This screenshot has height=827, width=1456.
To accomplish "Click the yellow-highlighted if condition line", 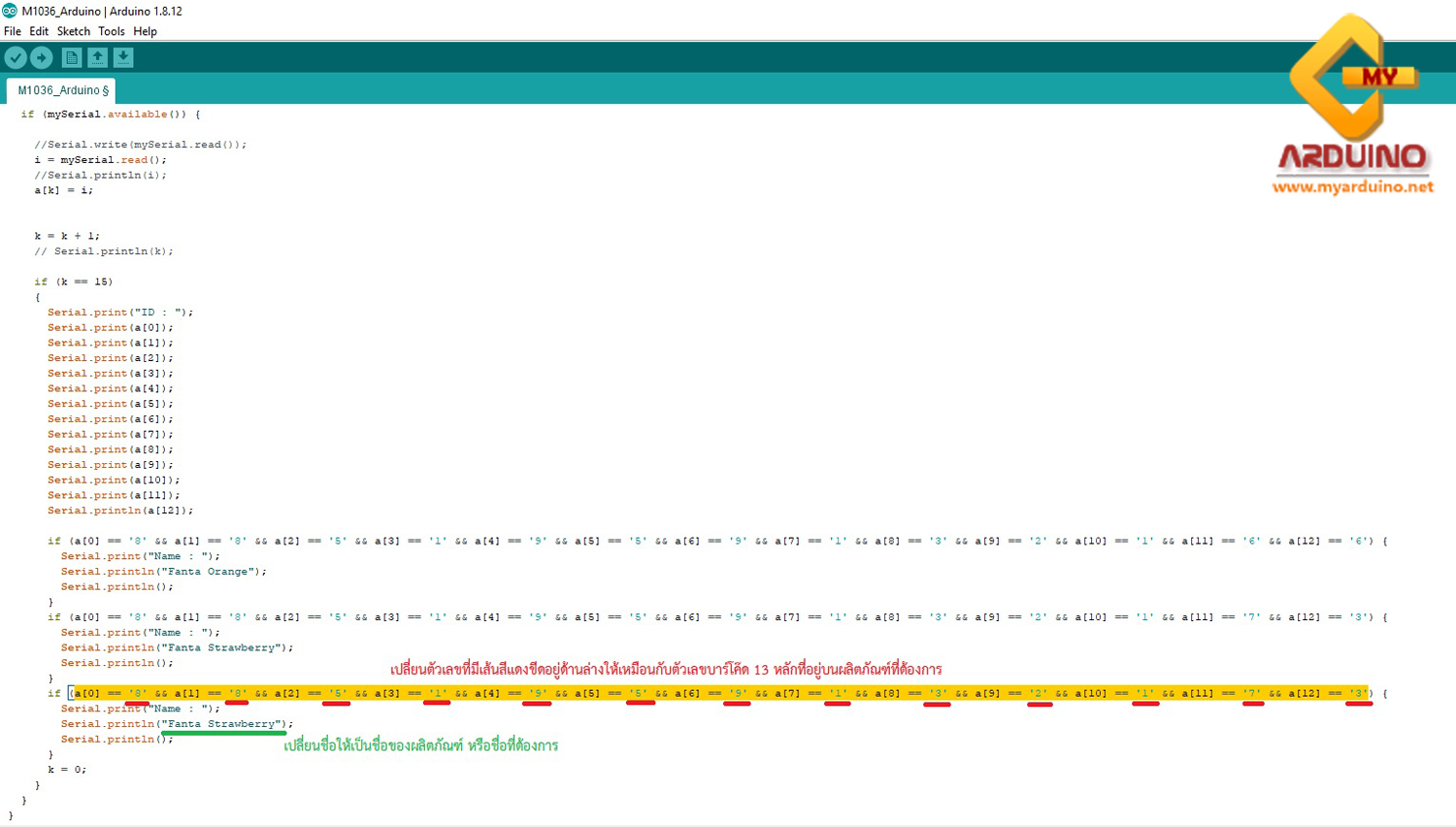I will 679,691.
